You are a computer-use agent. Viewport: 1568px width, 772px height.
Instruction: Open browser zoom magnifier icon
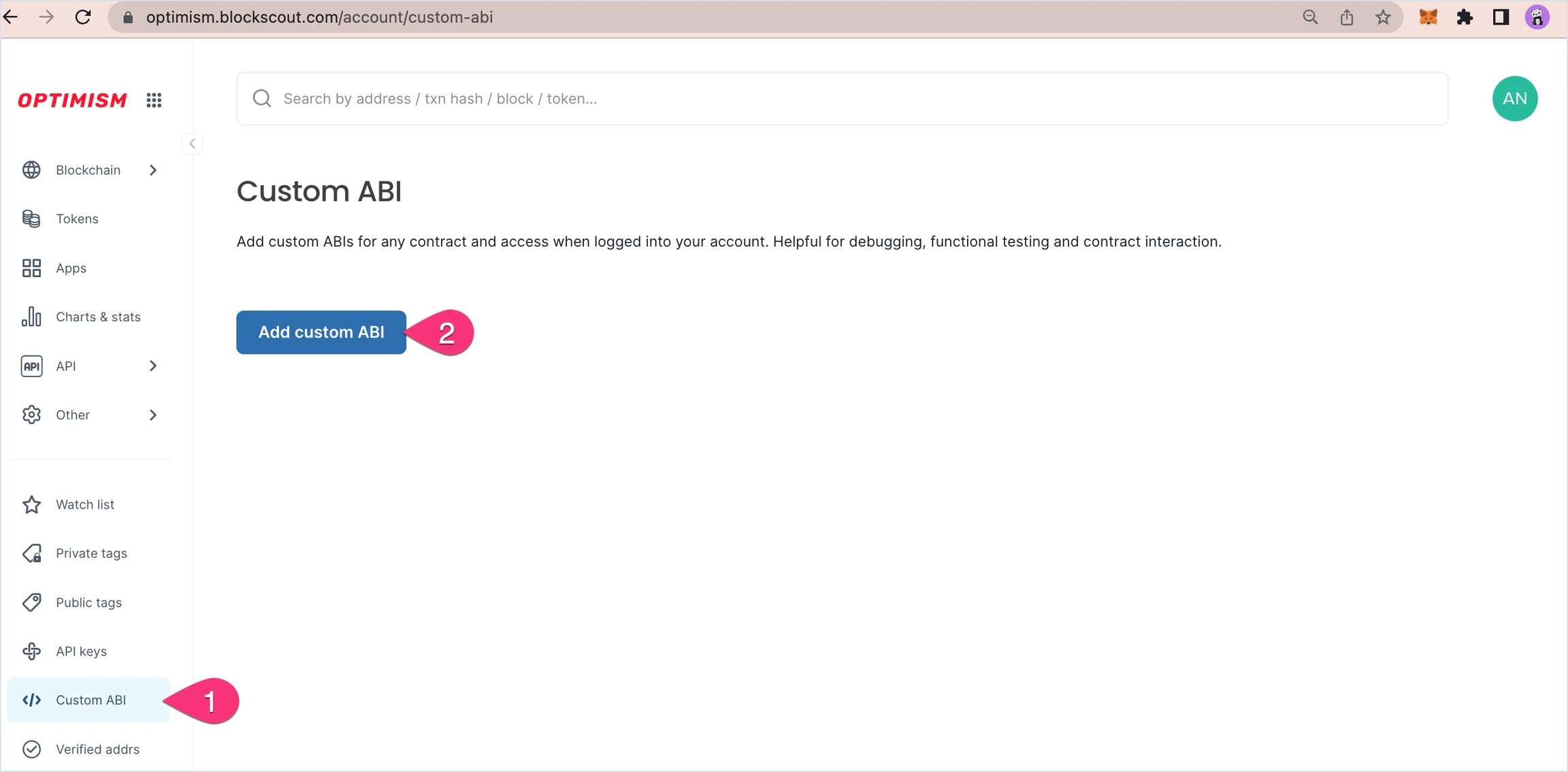click(1309, 17)
